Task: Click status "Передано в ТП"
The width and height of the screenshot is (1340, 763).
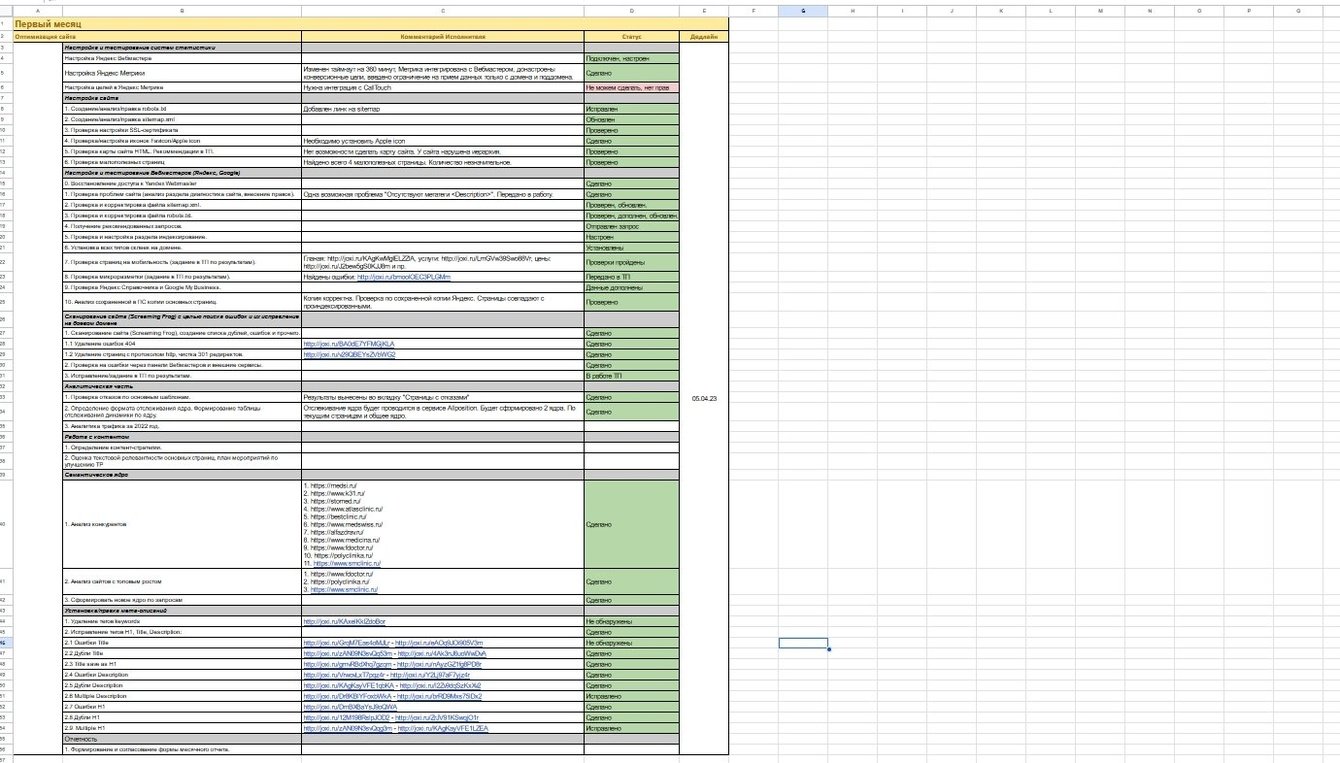Action: click(631, 276)
